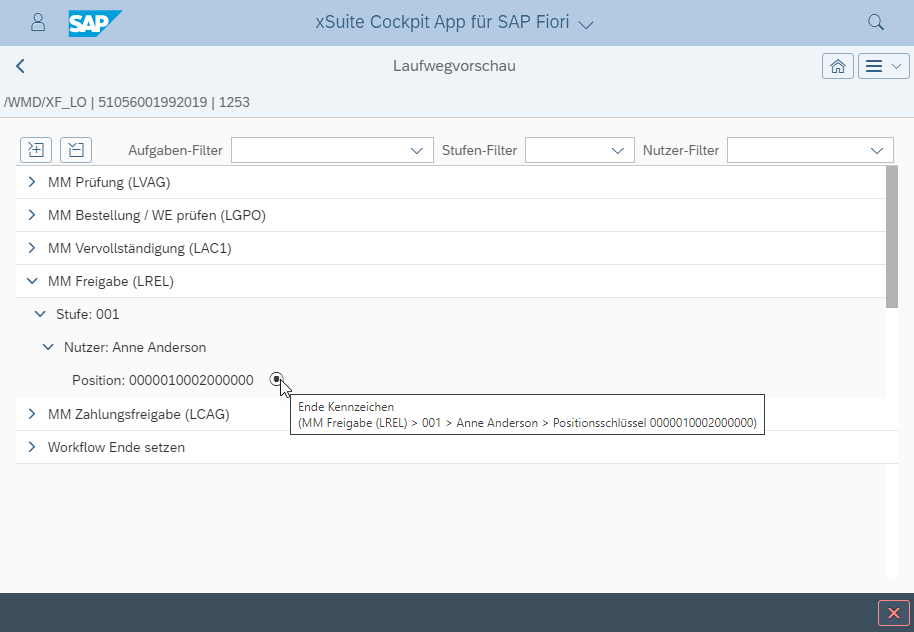This screenshot has width=914, height=632.
Task: Collapse the MM Freigabe (LREL) node
Action: 31,281
